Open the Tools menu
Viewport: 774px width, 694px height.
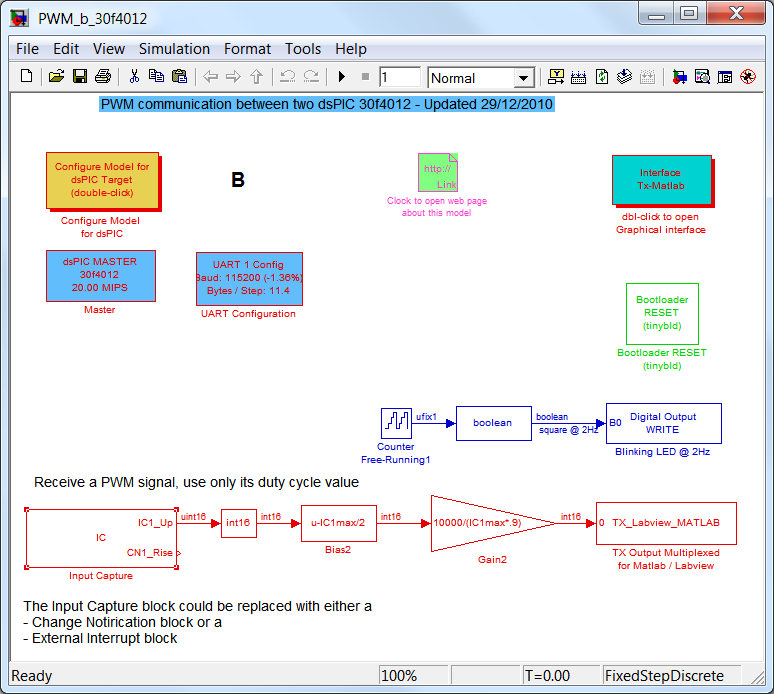pos(303,49)
